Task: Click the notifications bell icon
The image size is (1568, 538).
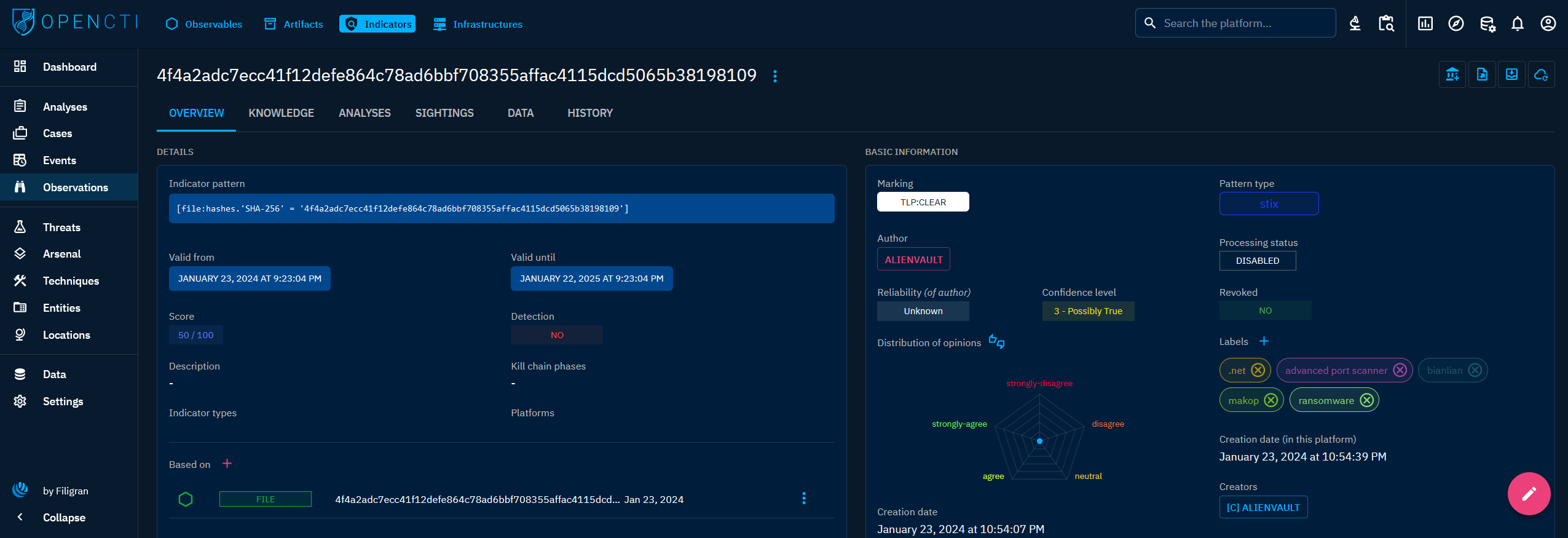Action: click(x=1517, y=24)
